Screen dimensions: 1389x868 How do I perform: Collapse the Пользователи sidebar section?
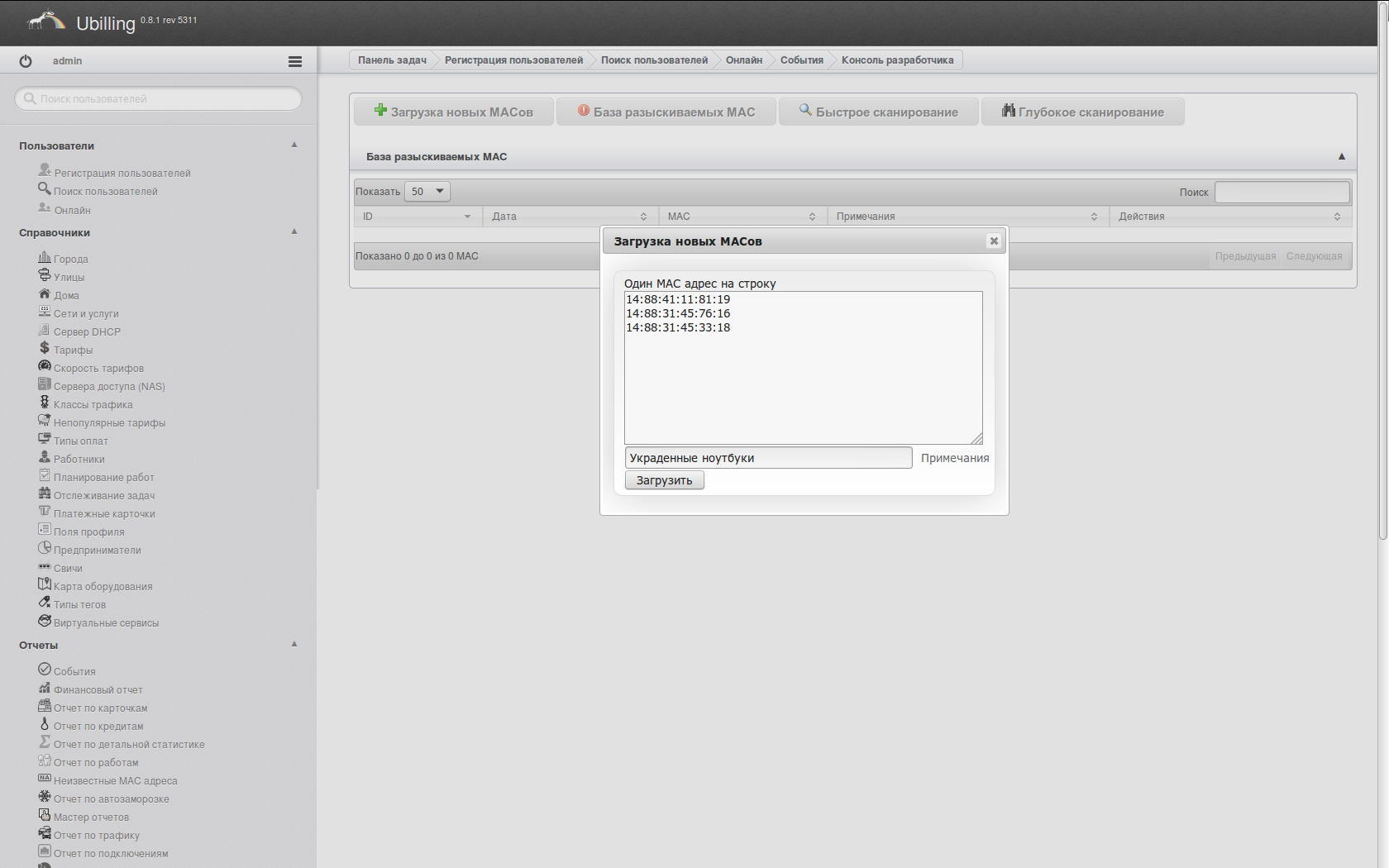pos(294,145)
